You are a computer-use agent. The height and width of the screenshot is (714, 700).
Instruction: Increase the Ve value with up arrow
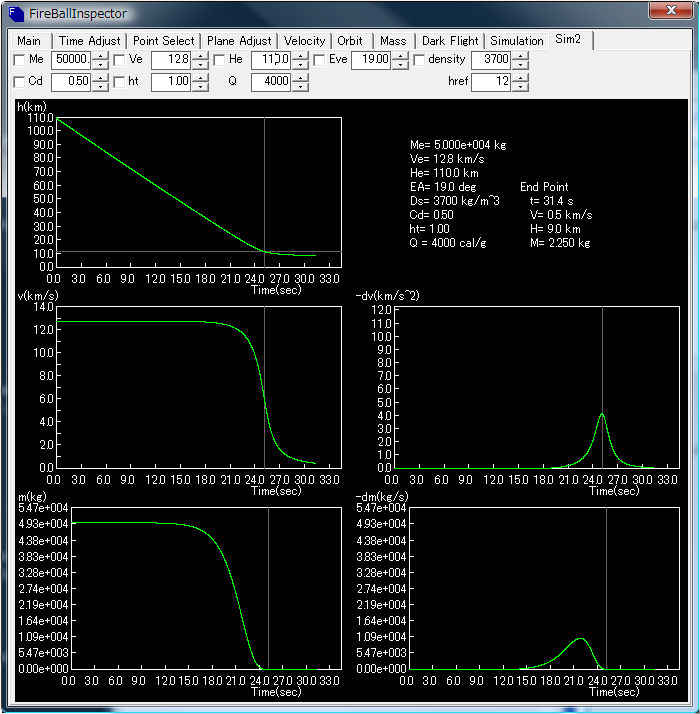(200, 56)
